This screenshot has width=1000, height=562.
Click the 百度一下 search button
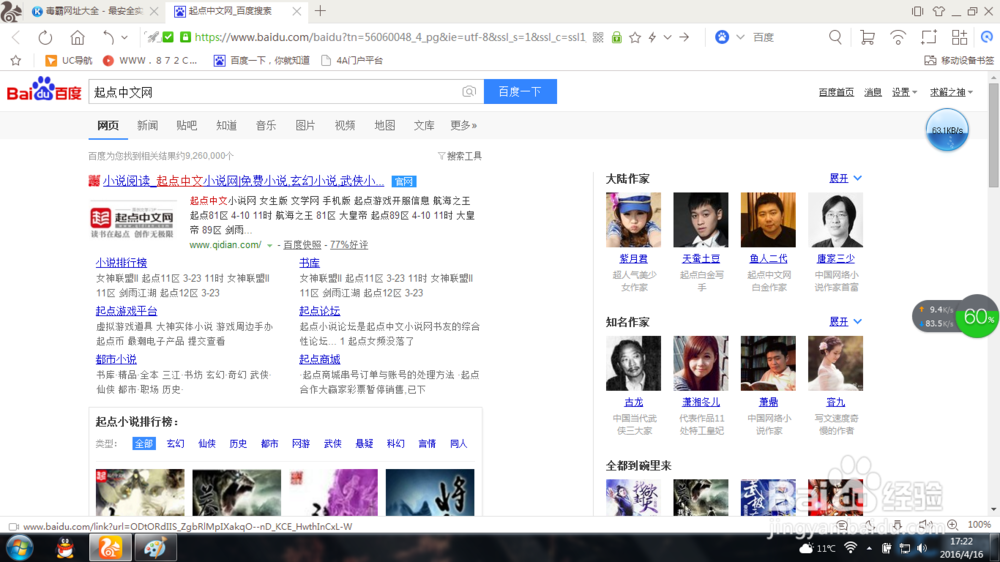pyautogui.click(x=520, y=92)
